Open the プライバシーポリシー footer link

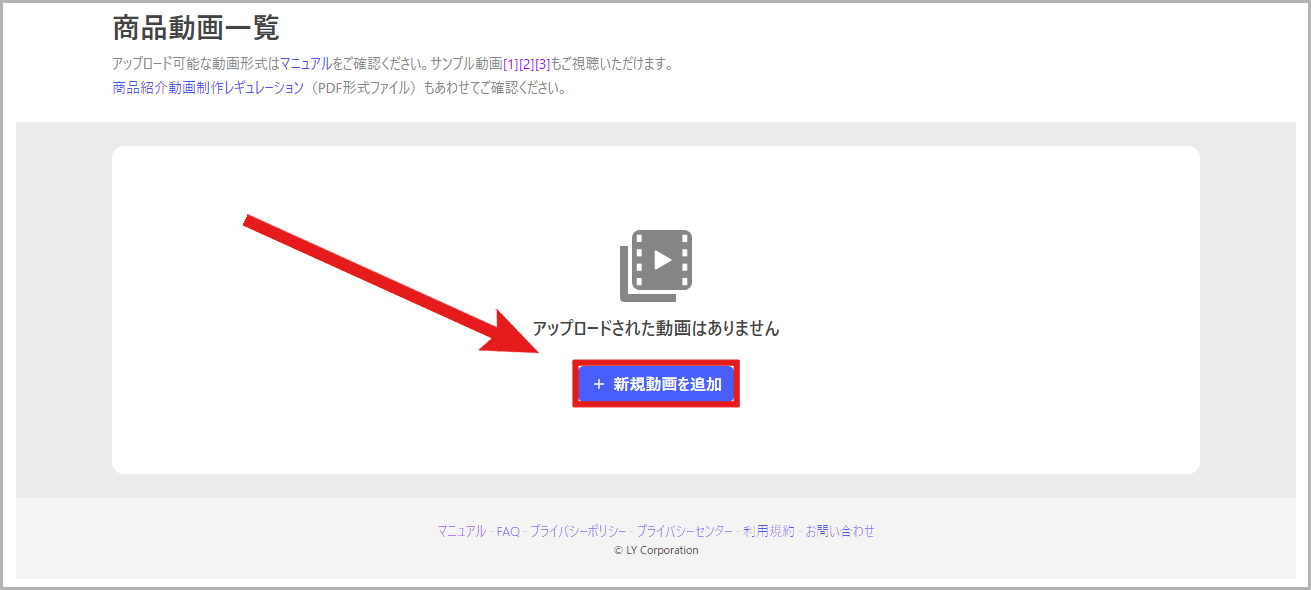point(578,531)
